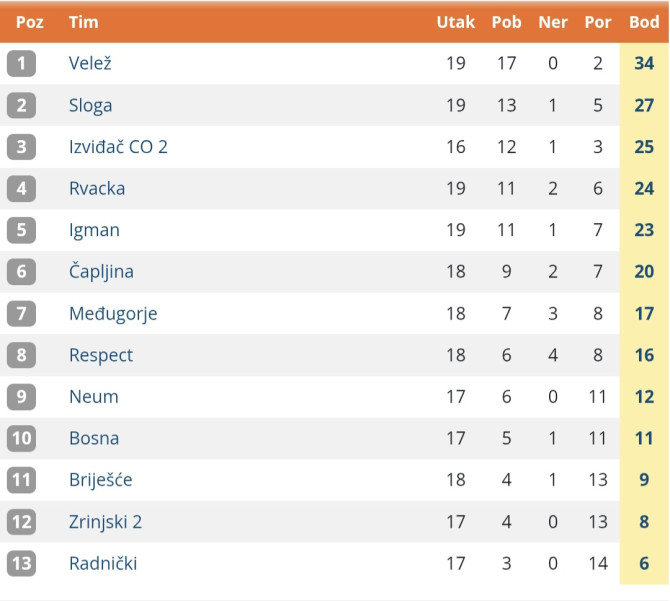The height and width of the screenshot is (601, 670).
Task: Click the Pob column header
Action: click(x=507, y=22)
